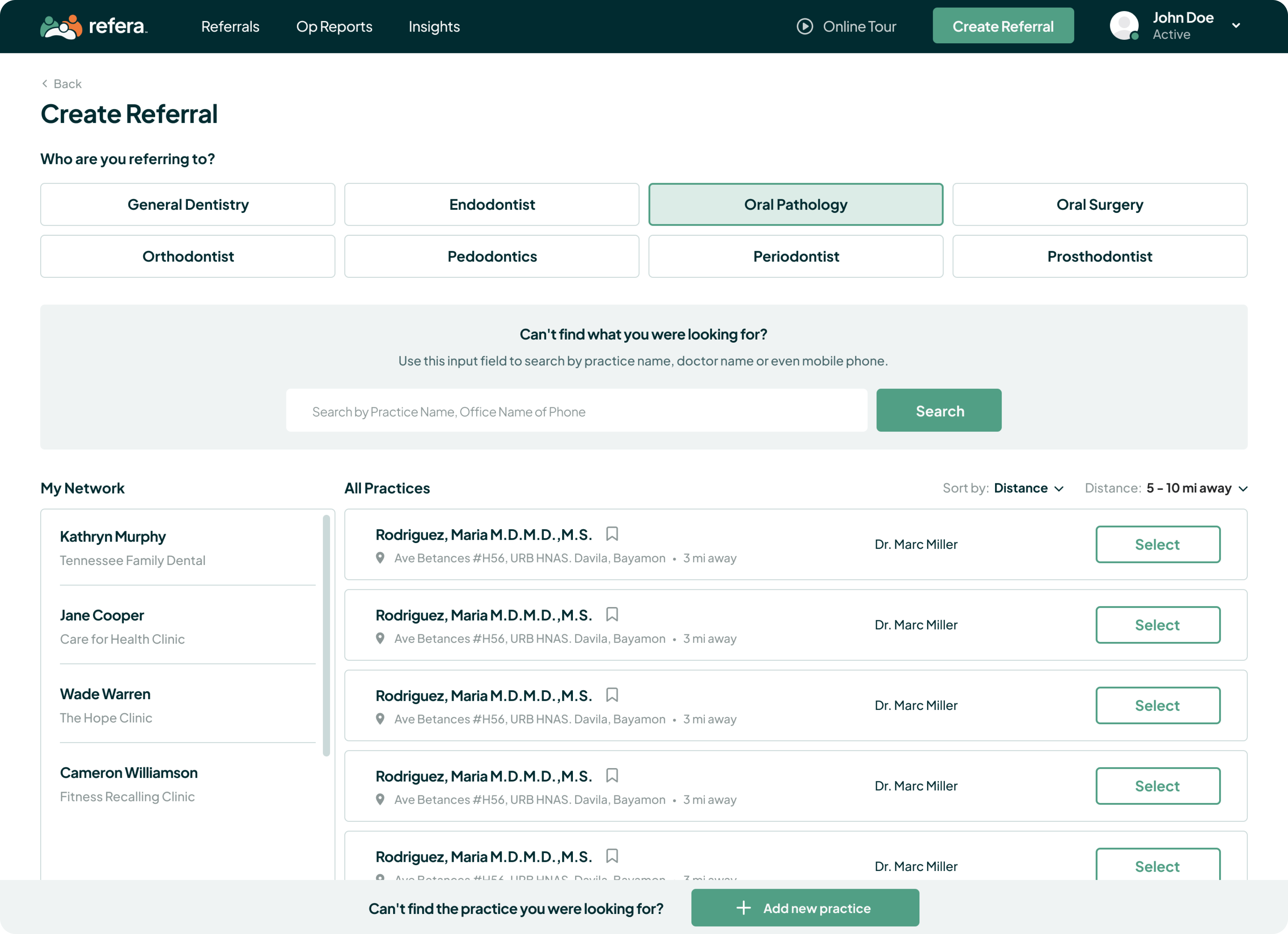The height and width of the screenshot is (934, 1288).
Task: Bookmark the first Rodriguez, Maria practice
Action: point(612,534)
